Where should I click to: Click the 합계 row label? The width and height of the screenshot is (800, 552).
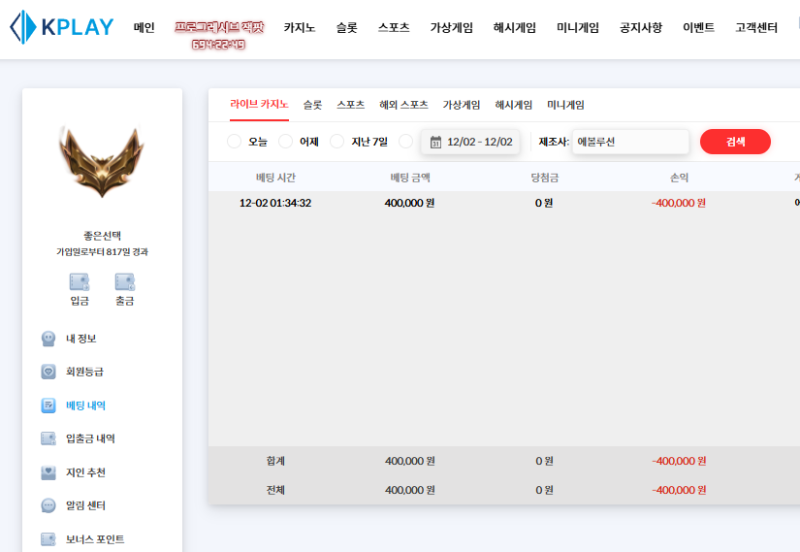coord(276,461)
